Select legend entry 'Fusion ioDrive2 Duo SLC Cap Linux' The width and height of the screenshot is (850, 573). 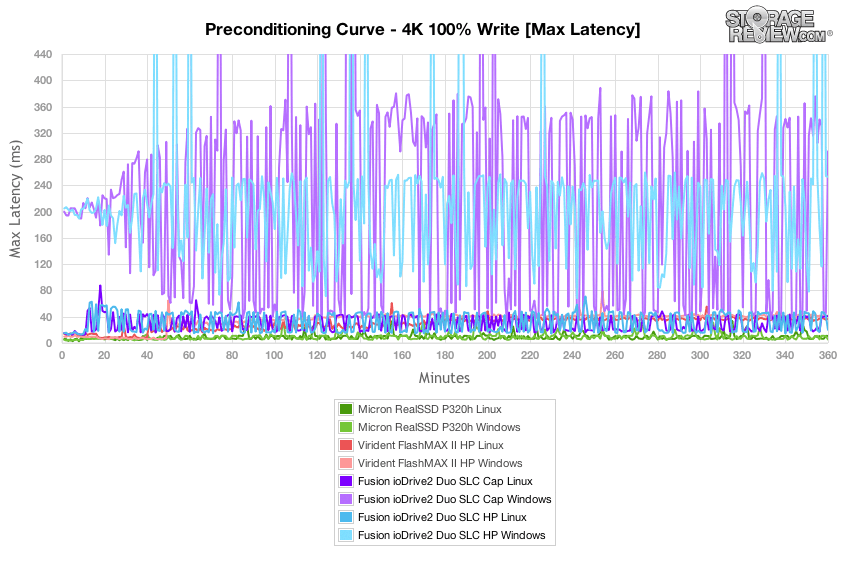[446, 481]
